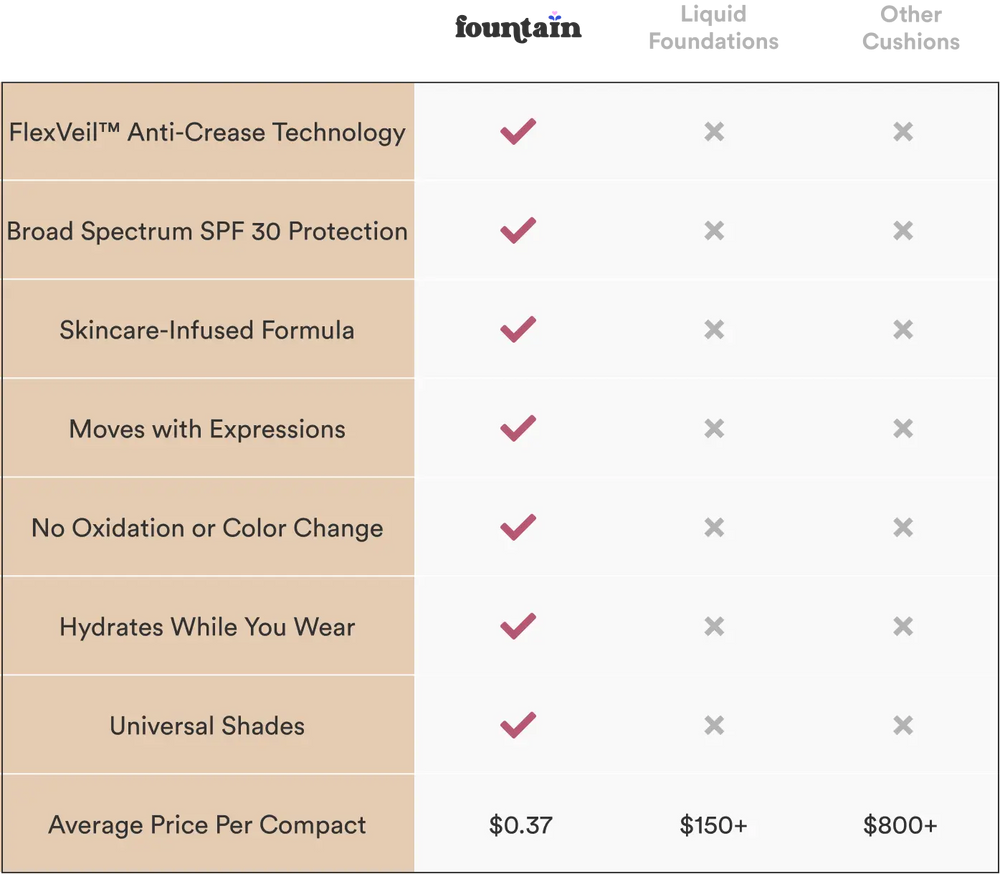This screenshot has height=874, width=1000.
Task: Click the Moves with Expressions checkmark
Action: [518, 429]
